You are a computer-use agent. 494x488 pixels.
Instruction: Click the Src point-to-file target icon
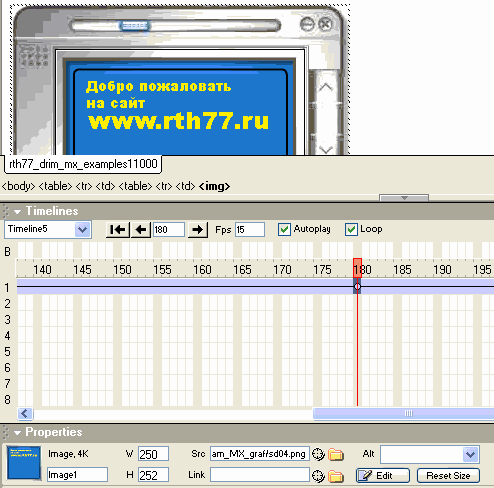318,454
